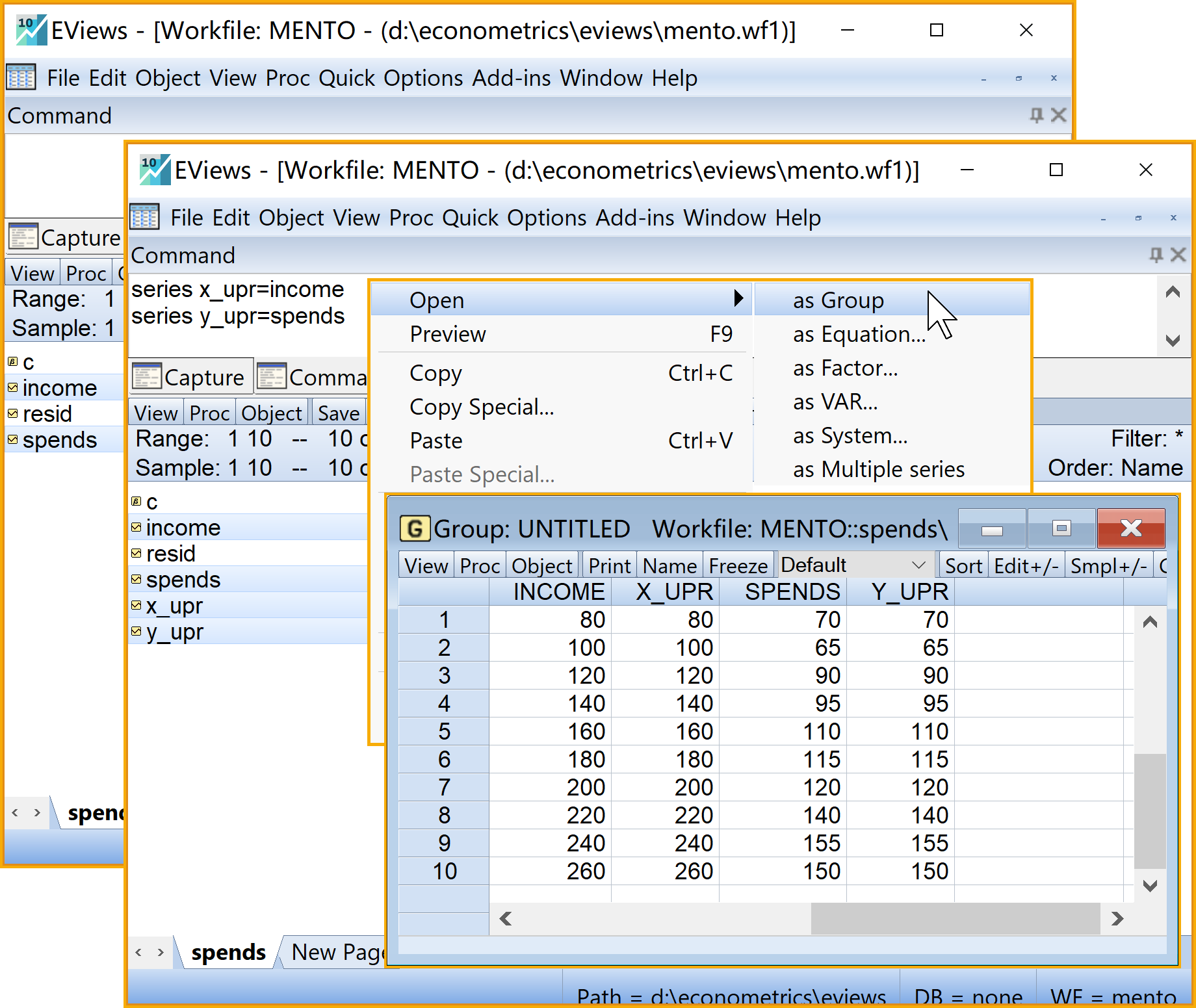This screenshot has height=1008, width=1196.
Task: Open the Default view dropdown in Group window
Action: click(918, 565)
